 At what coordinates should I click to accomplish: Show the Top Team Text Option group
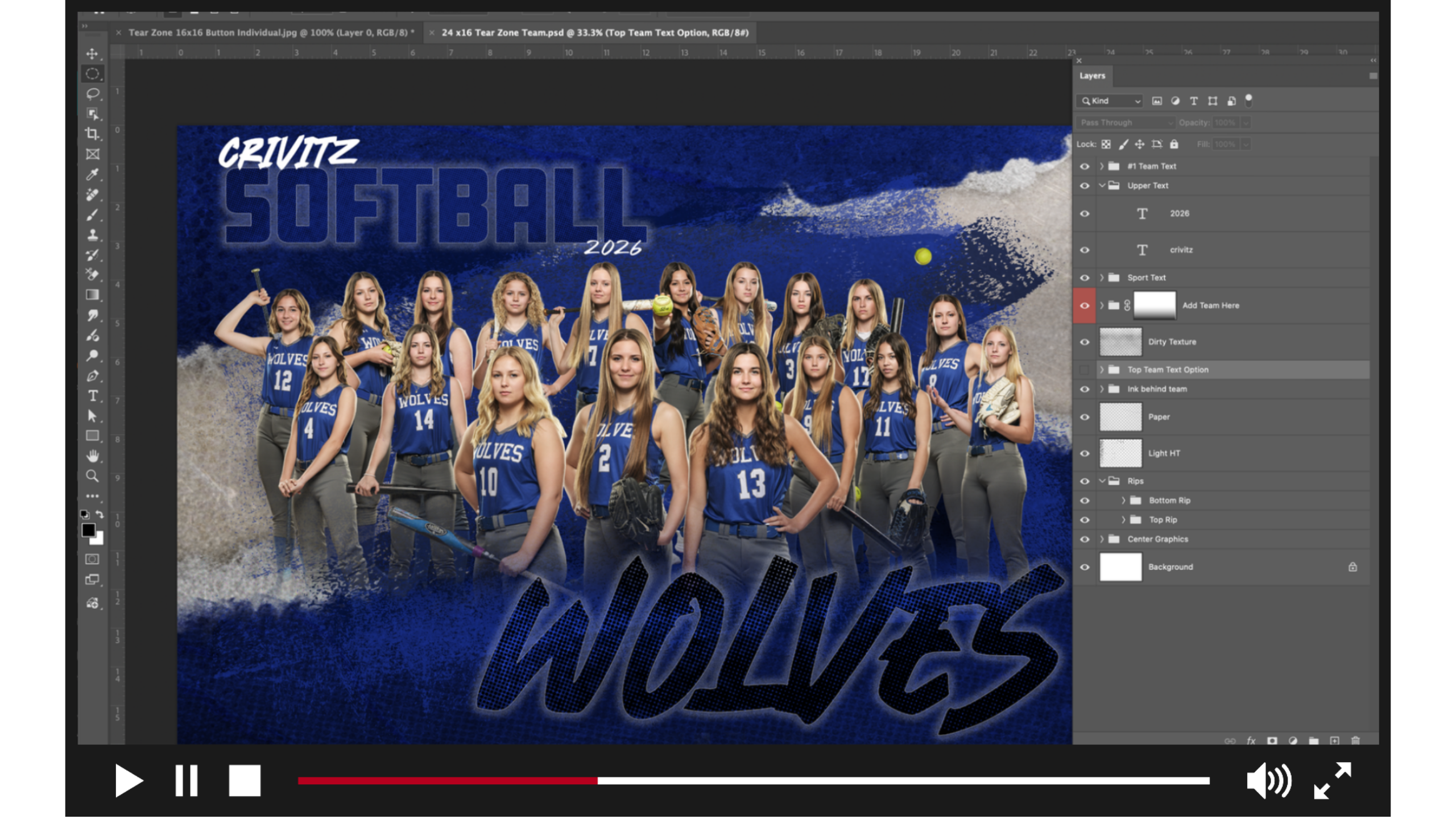(1085, 370)
